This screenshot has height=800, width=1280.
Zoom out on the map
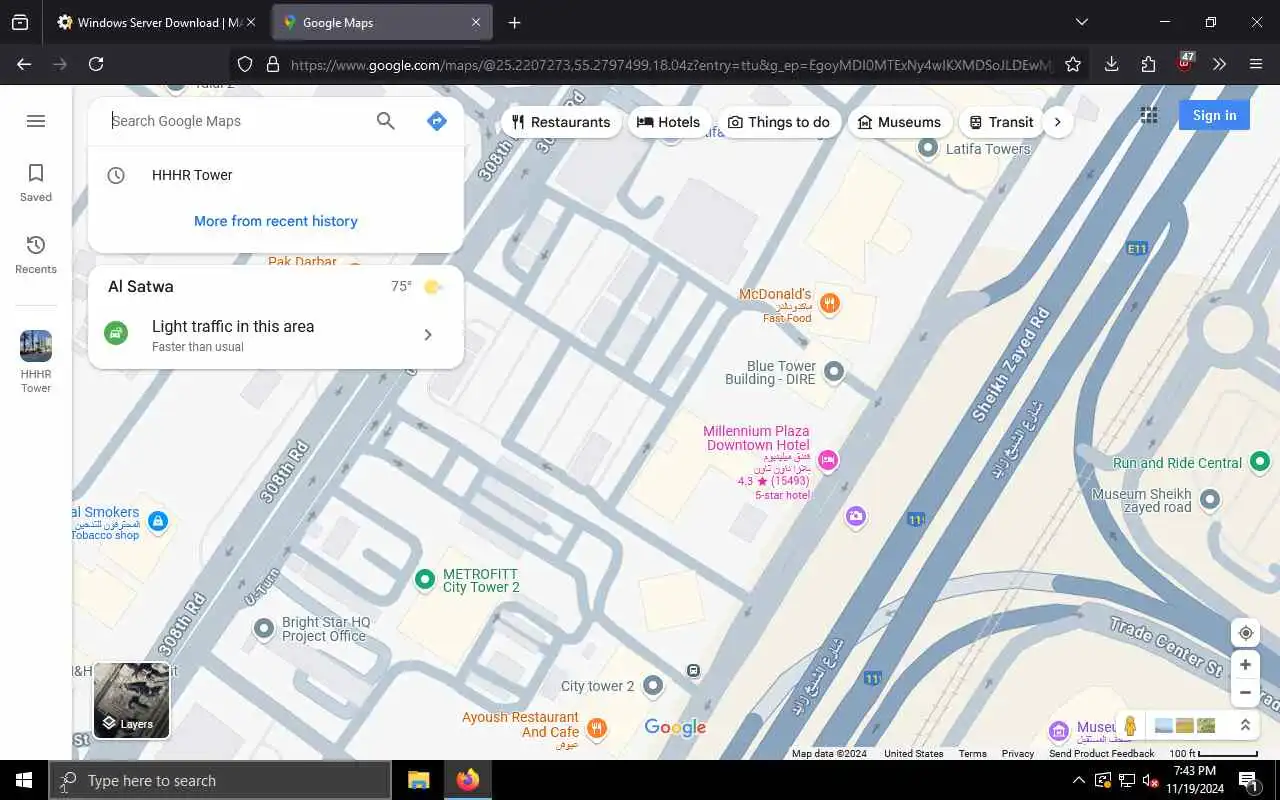pos(1245,692)
